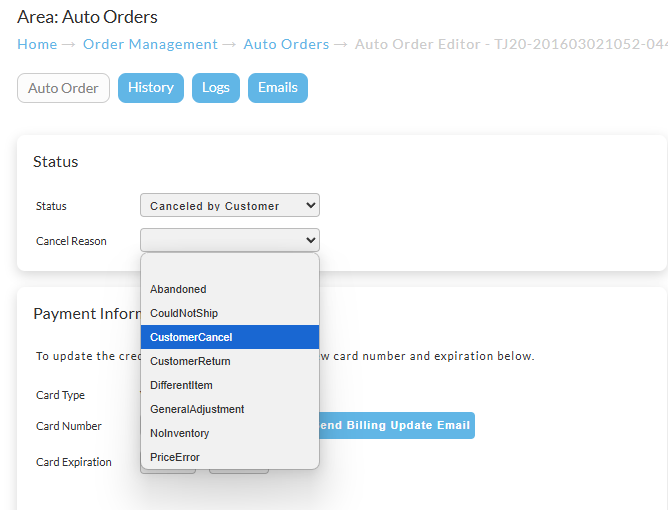The height and width of the screenshot is (510, 668).
Task: Select CouldNotShip option
Action: (x=230, y=313)
